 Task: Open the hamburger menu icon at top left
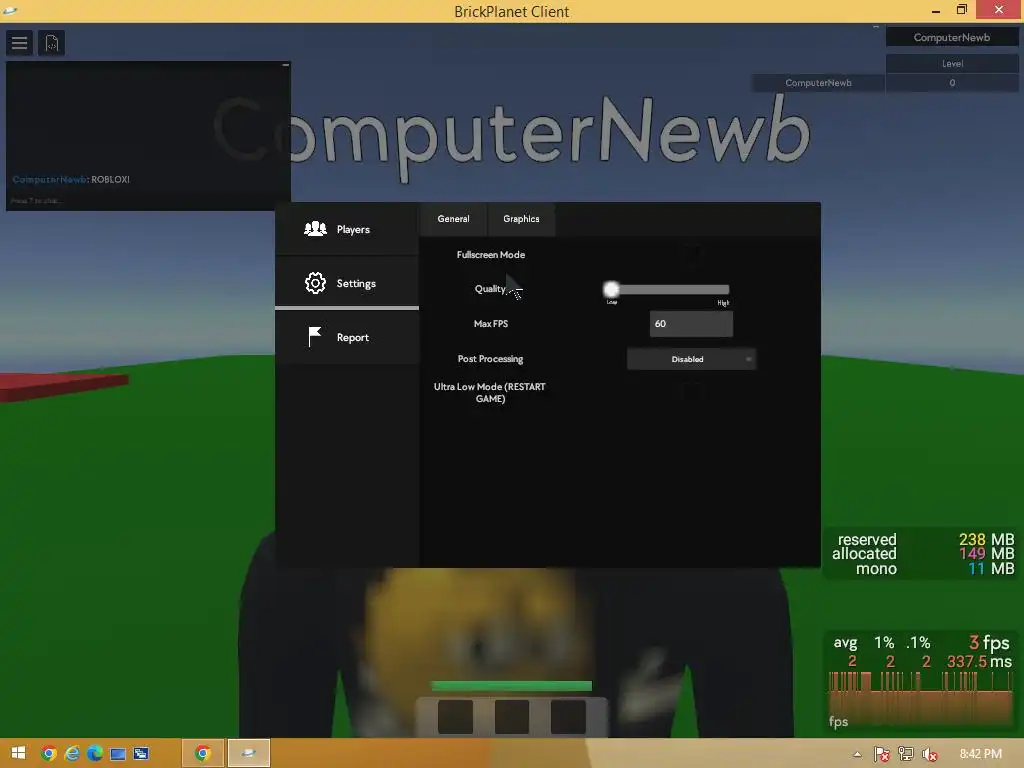coord(19,43)
